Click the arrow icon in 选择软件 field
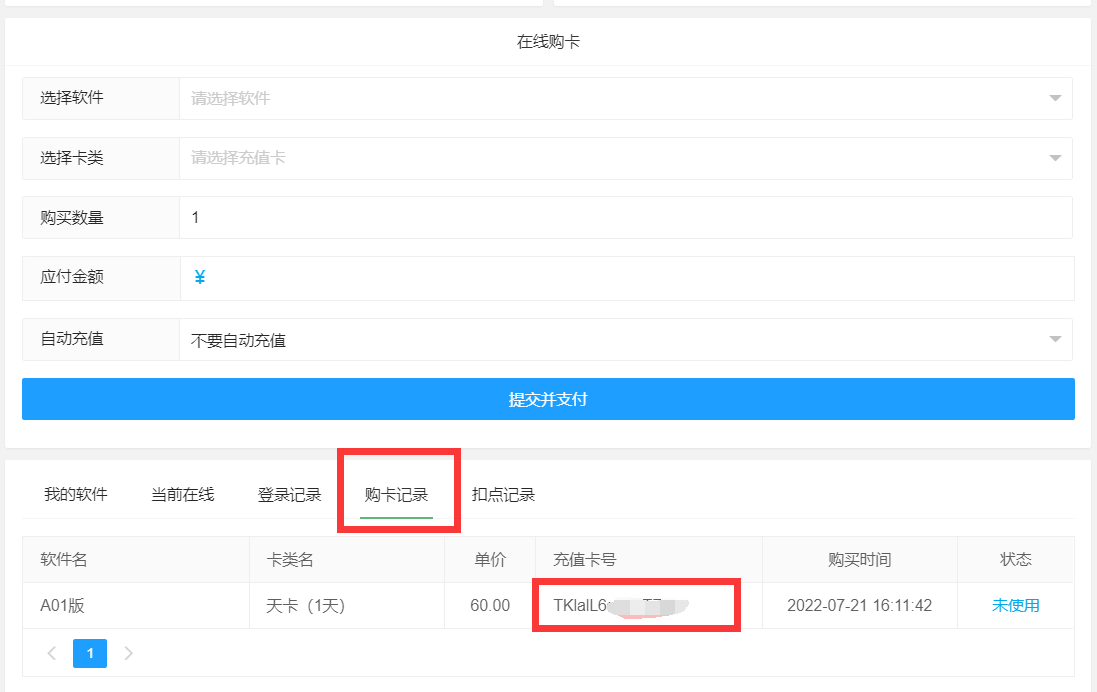 [x=1055, y=99]
